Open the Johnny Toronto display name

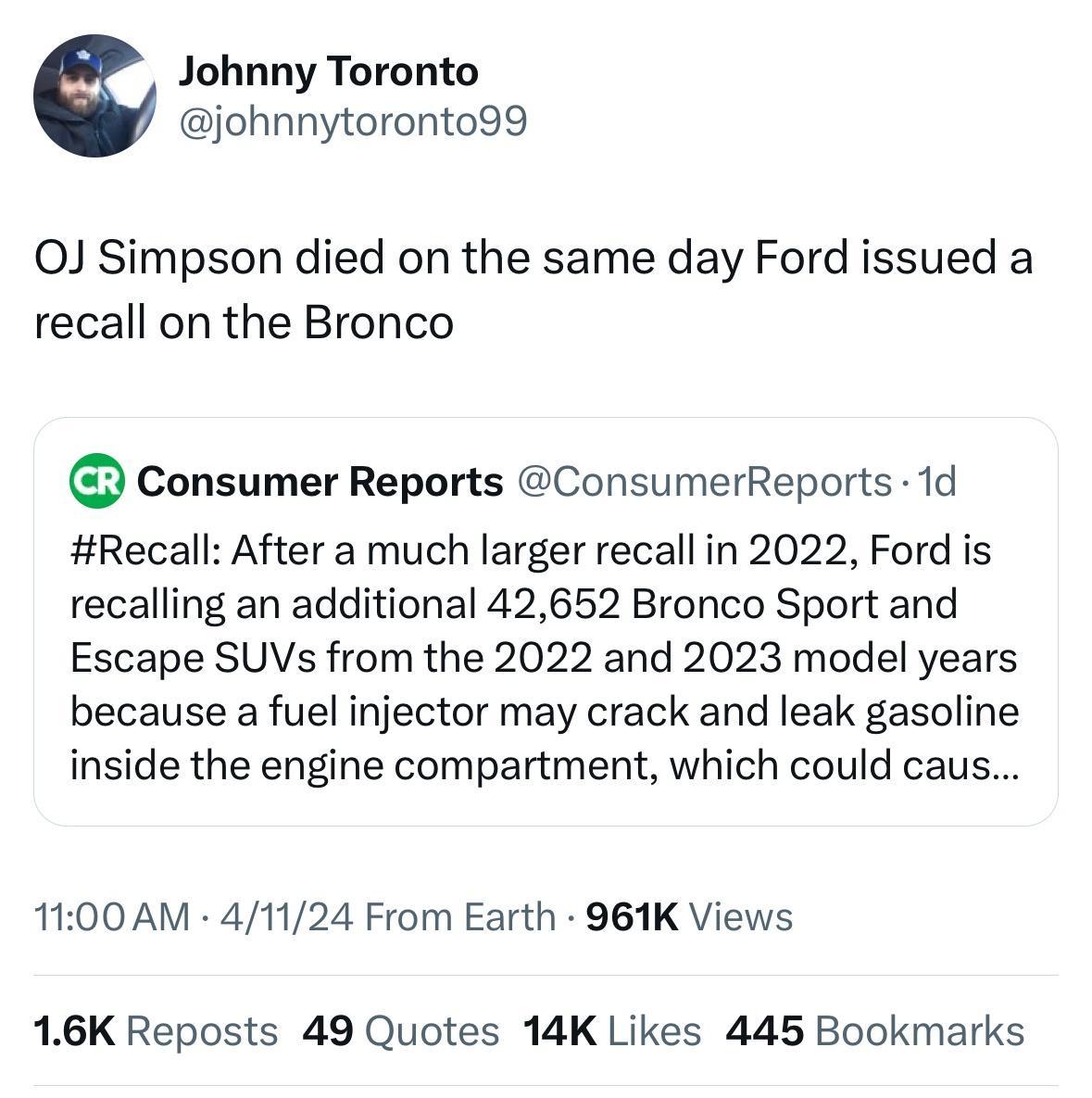328,71
